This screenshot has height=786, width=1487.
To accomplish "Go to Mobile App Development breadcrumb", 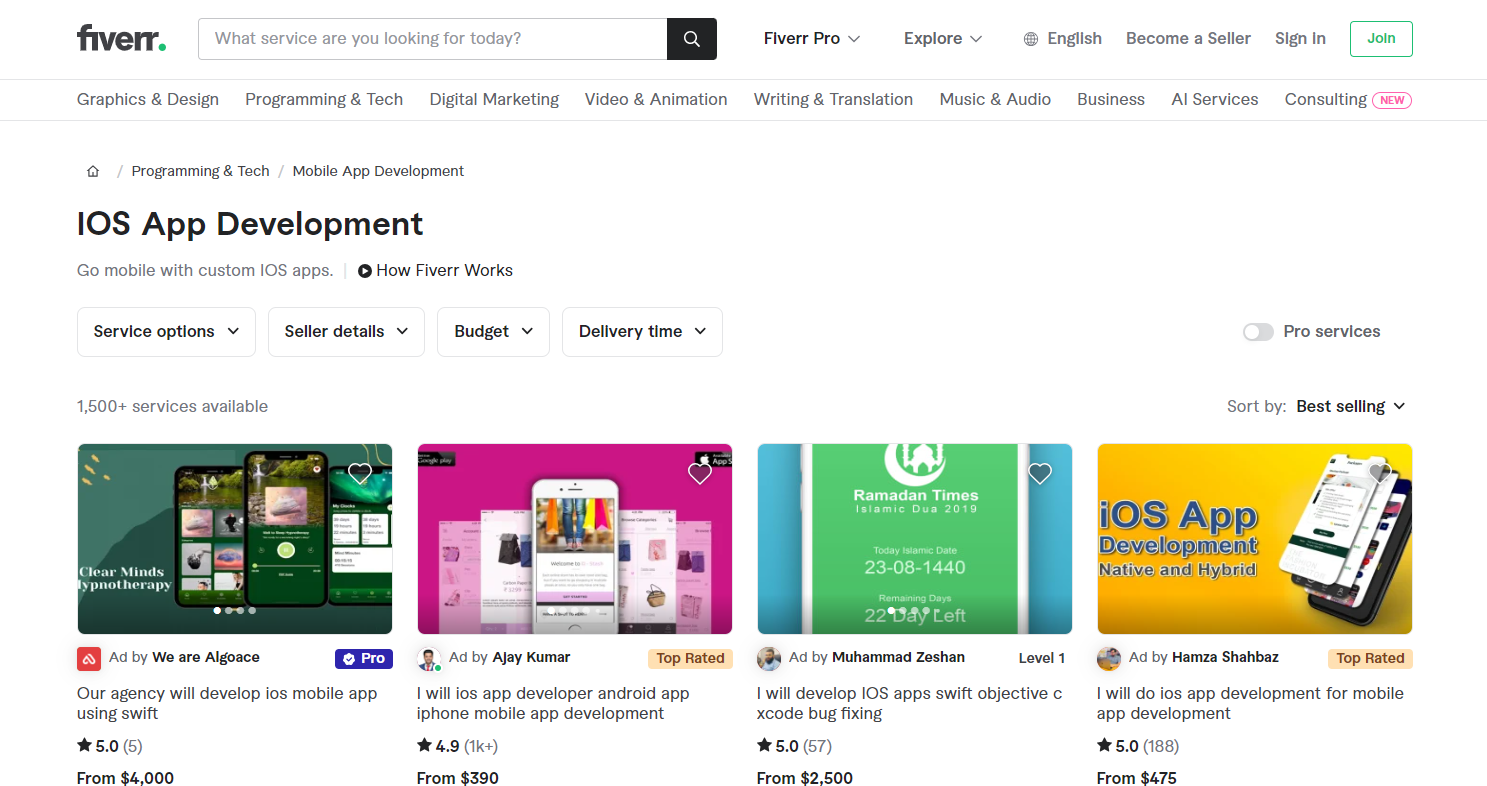I will pyautogui.click(x=378, y=171).
